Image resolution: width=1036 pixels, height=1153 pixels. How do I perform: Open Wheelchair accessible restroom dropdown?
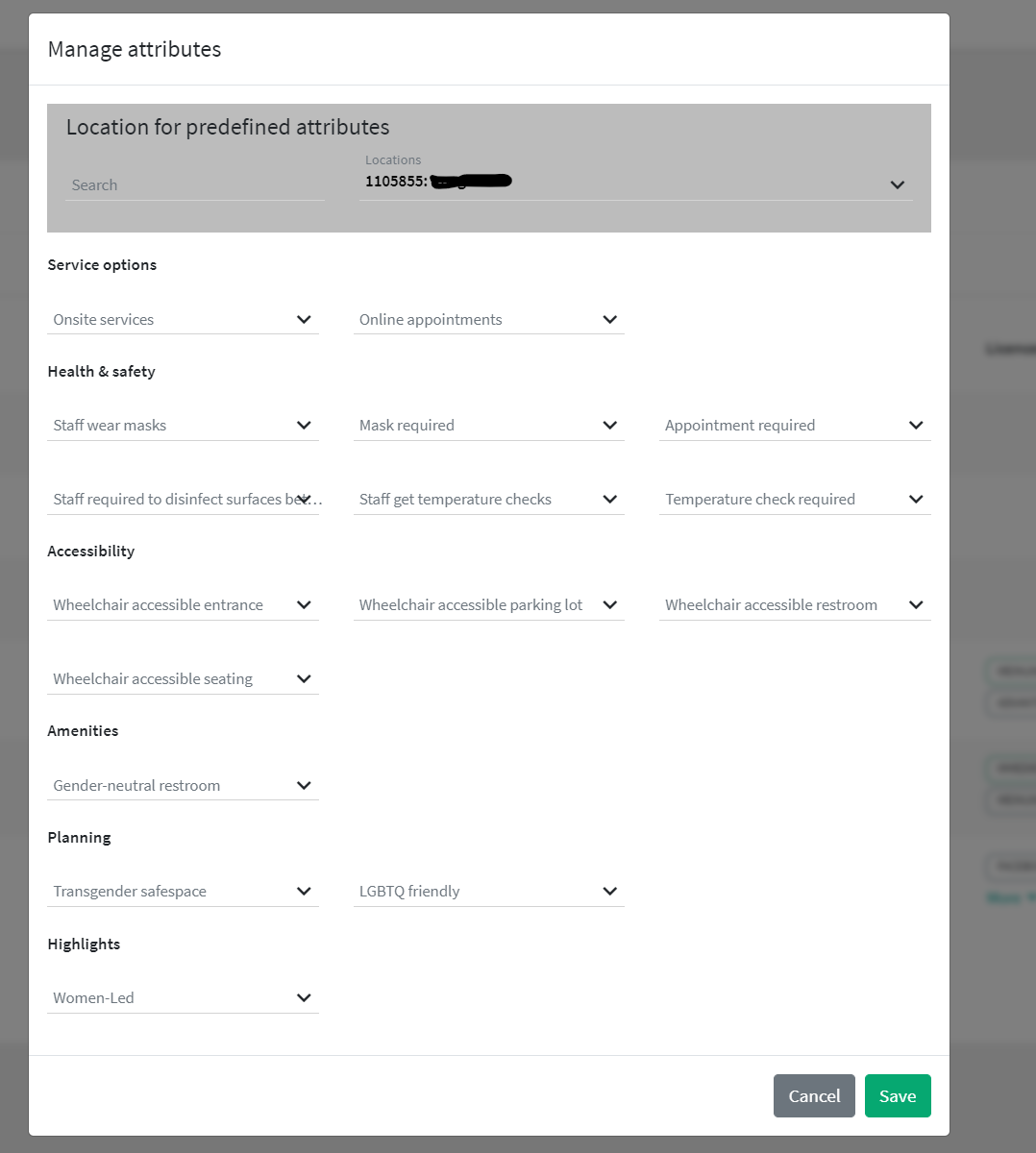coord(794,605)
